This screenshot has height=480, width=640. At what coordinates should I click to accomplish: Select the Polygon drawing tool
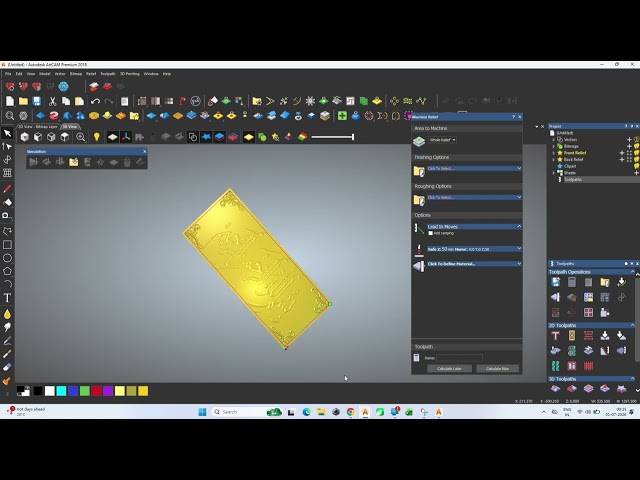pyautogui.click(x=7, y=271)
